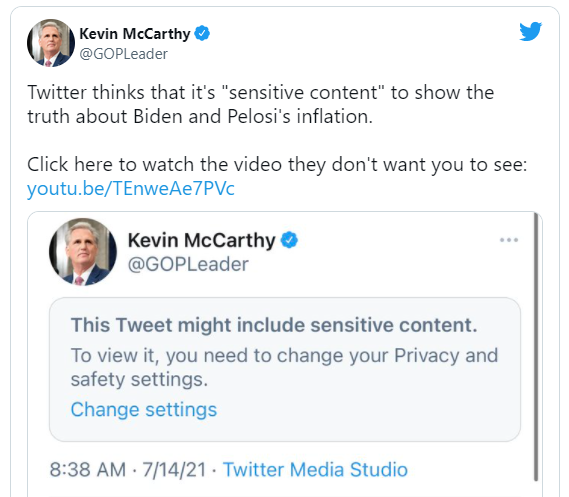Open the youtu.be/TEnweAe7PVc link
The image size is (569, 497).
[131, 189]
